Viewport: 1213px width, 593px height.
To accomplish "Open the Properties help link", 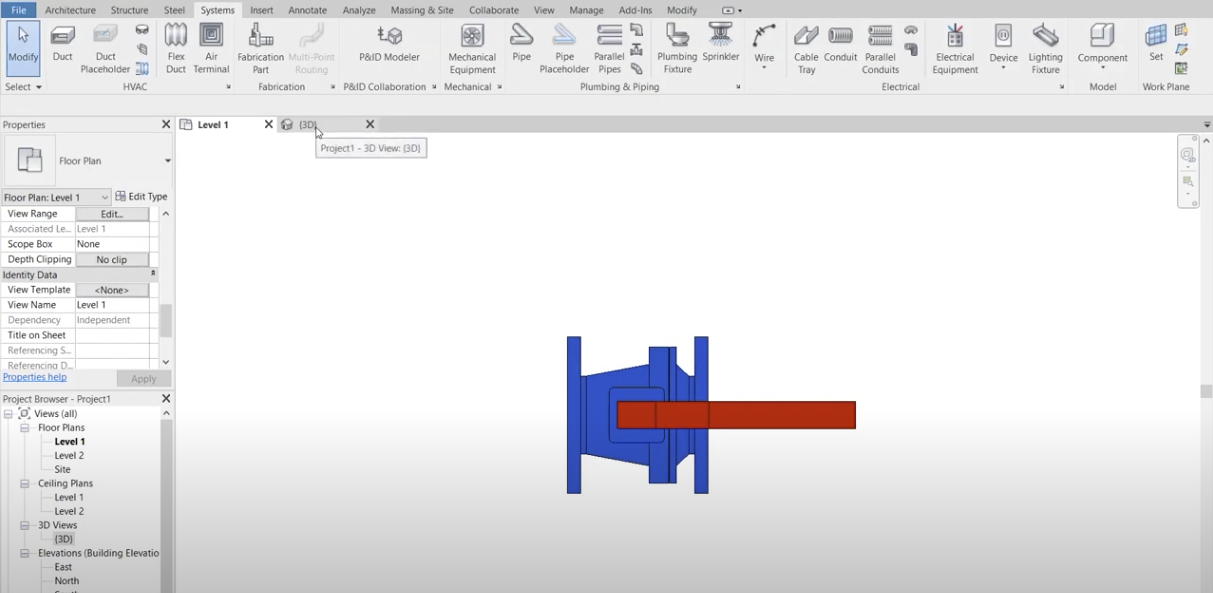I will click(35, 378).
